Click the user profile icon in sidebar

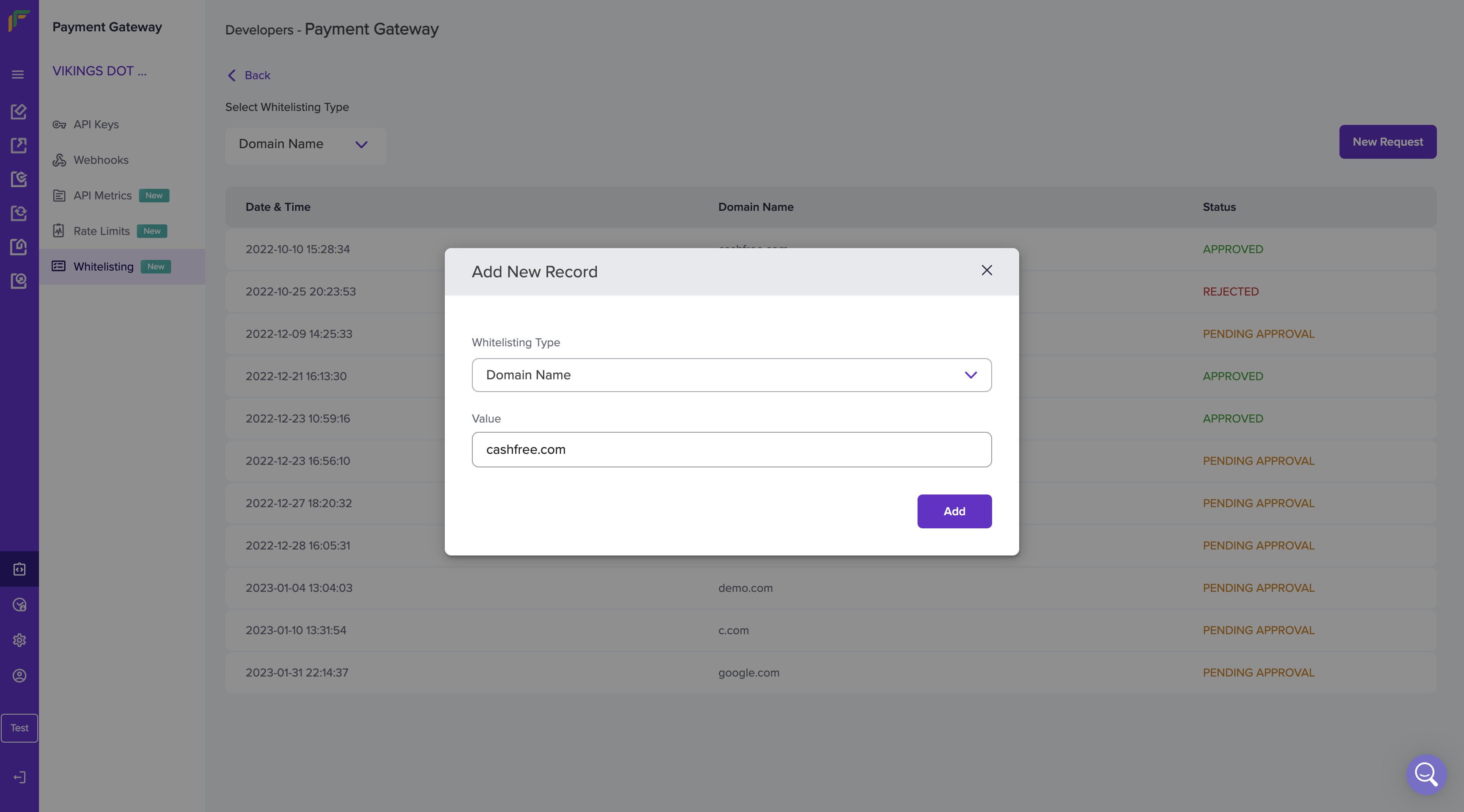[x=19, y=676]
